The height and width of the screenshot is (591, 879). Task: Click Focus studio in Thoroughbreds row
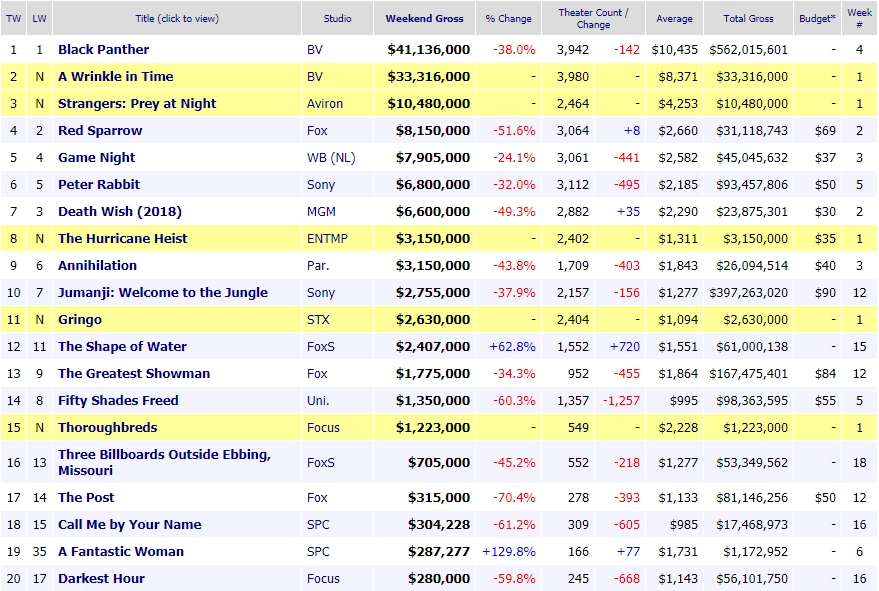click(323, 427)
